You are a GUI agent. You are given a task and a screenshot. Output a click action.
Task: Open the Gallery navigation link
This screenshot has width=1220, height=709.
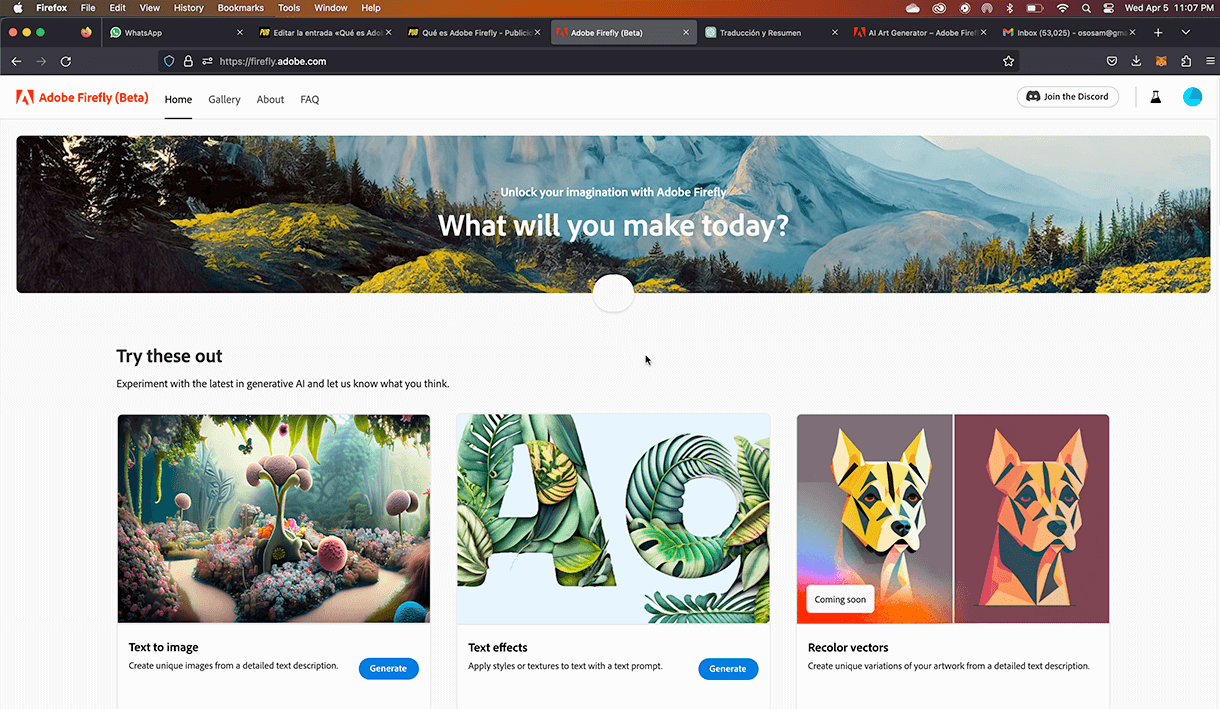[224, 99]
